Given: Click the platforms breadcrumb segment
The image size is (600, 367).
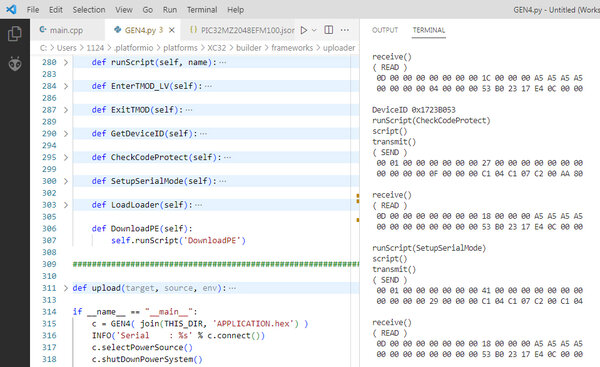Looking at the screenshot, I should click(x=180, y=48).
